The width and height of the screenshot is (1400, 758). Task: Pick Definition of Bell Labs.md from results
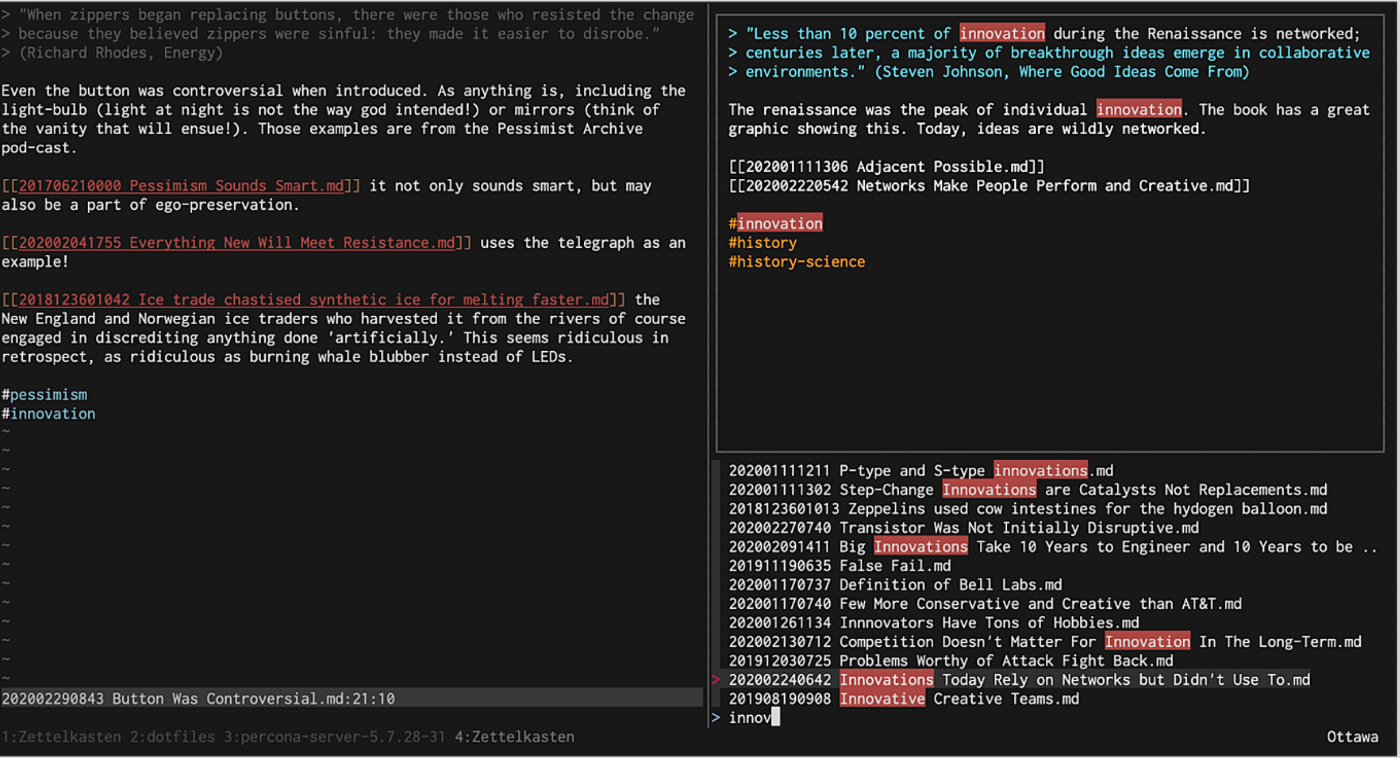pos(895,585)
